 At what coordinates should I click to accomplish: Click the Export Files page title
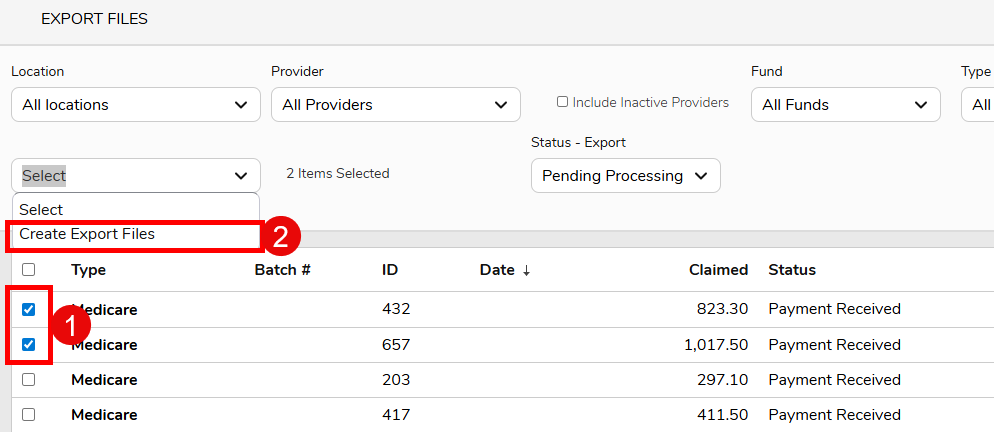coord(94,19)
